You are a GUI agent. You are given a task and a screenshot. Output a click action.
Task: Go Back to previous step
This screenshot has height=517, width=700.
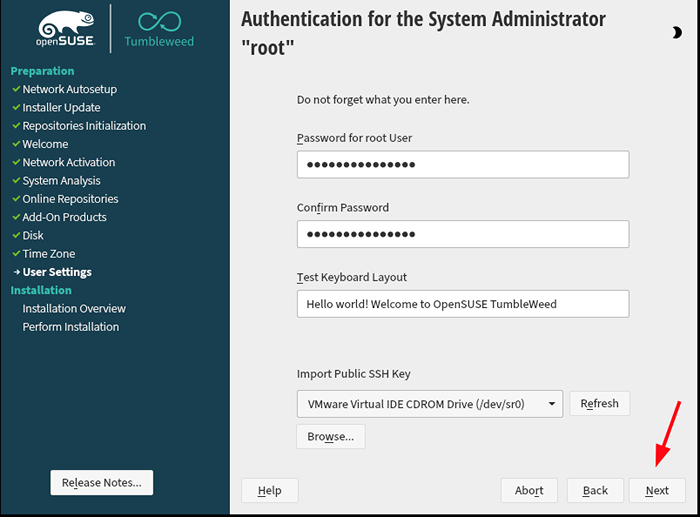pos(595,491)
